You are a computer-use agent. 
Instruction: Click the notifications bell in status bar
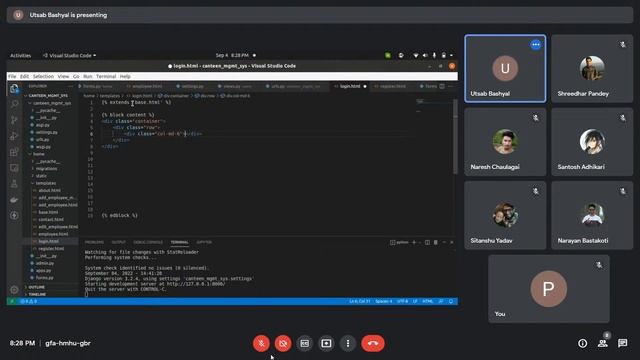click(x=451, y=301)
